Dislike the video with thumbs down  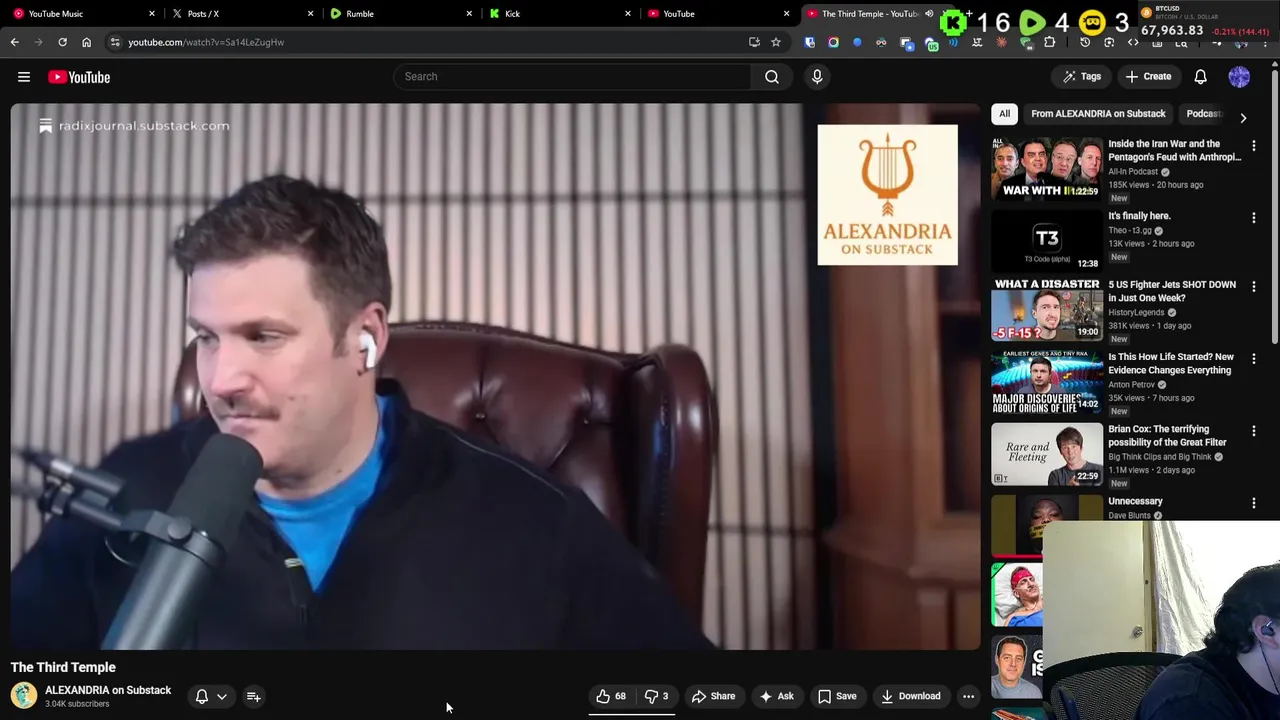click(x=656, y=696)
